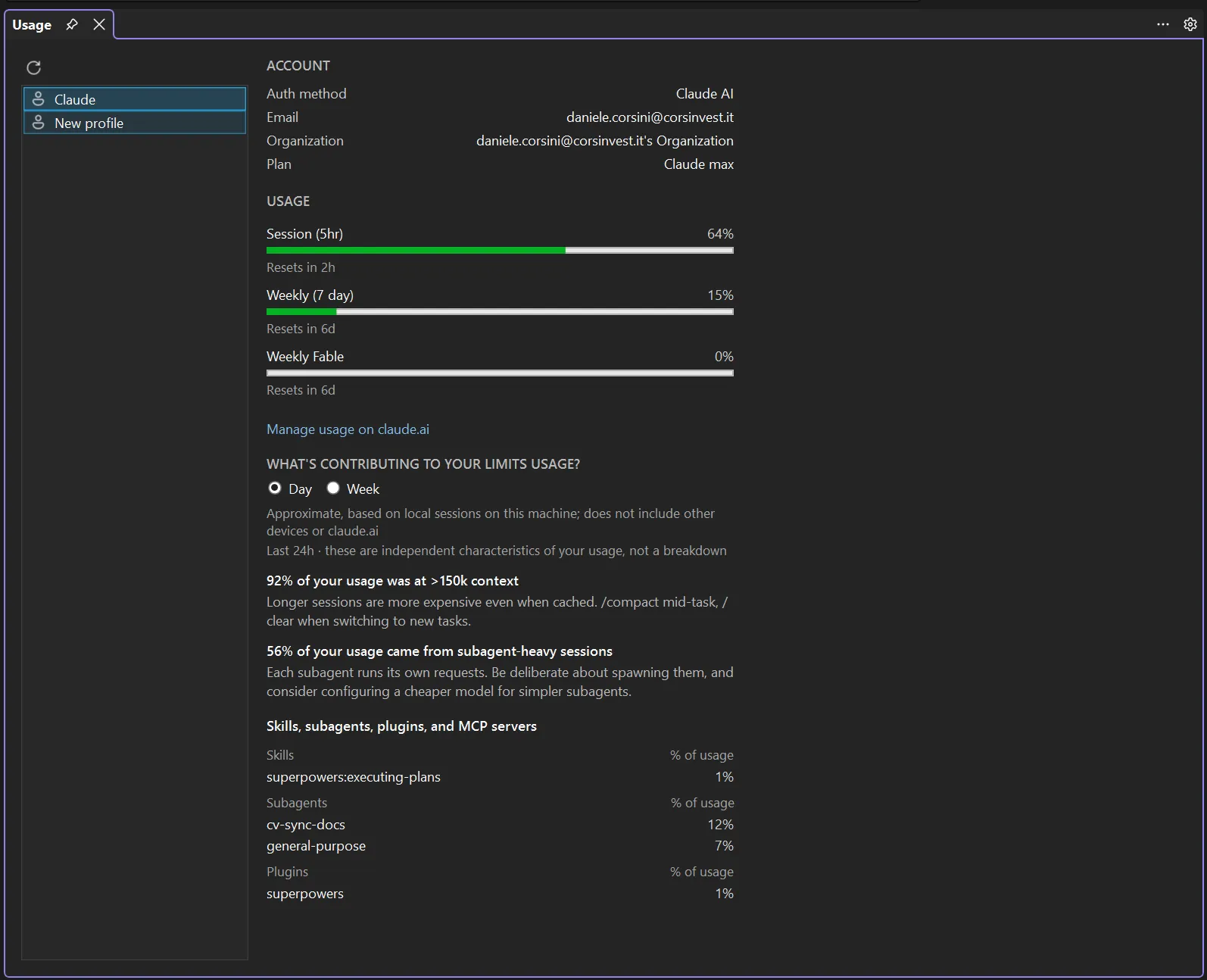Viewport: 1207px width, 980px height.
Task: Click the superpowers:executing-plans skill row
Action: pos(500,777)
